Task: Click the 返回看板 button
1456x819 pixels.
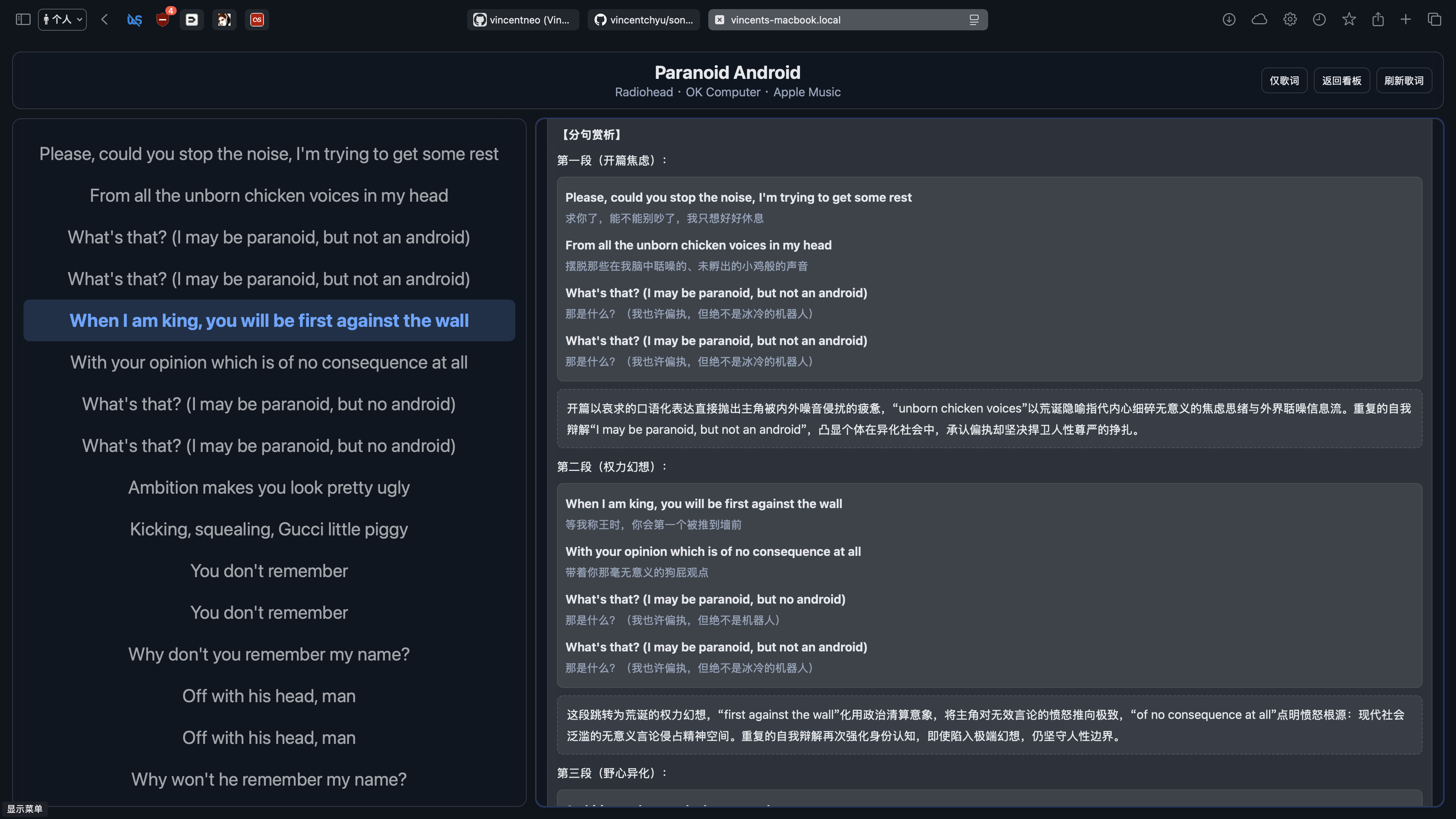Action: click(1341, 81)
